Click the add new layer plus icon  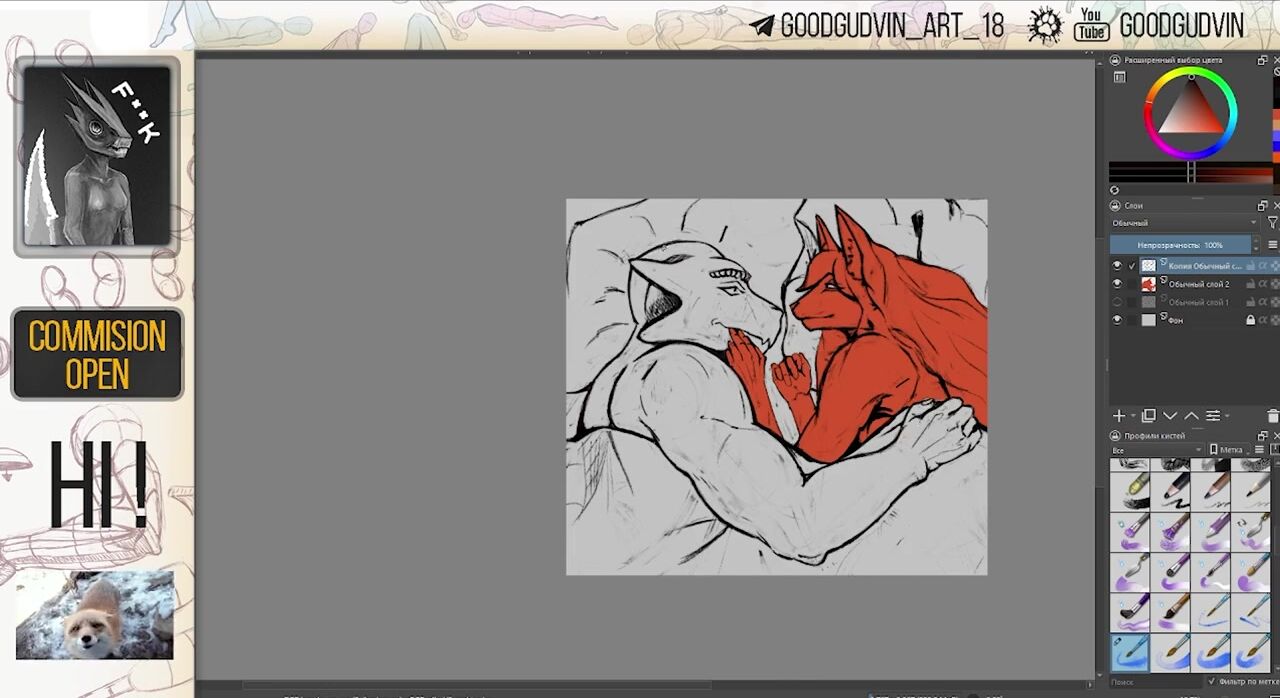coord(1119,416)
